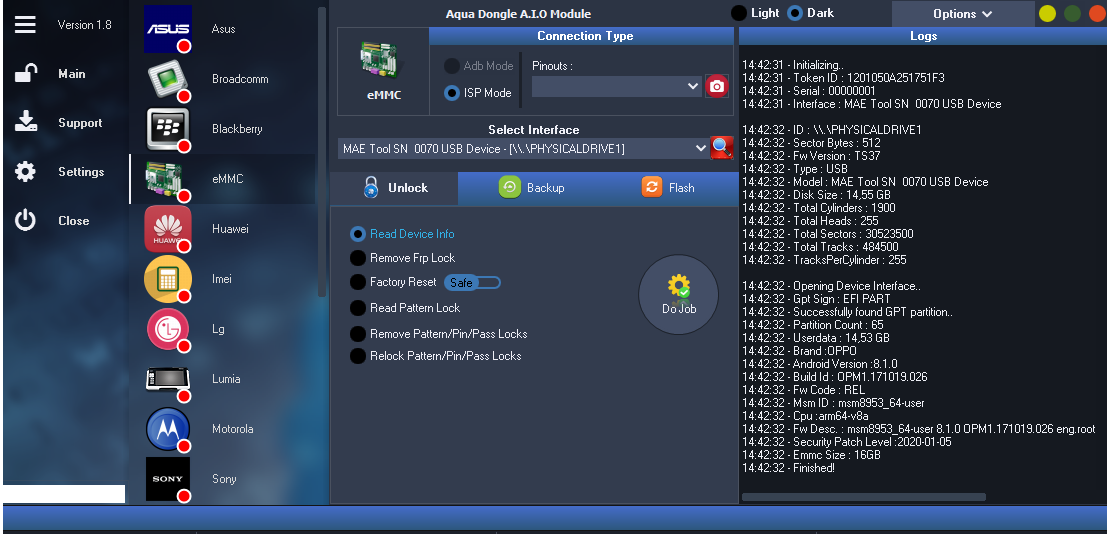Image resolution: width=1107 pixels, height=534 pixels.
Task: Click the Close power icon
Action: point(25,220)
